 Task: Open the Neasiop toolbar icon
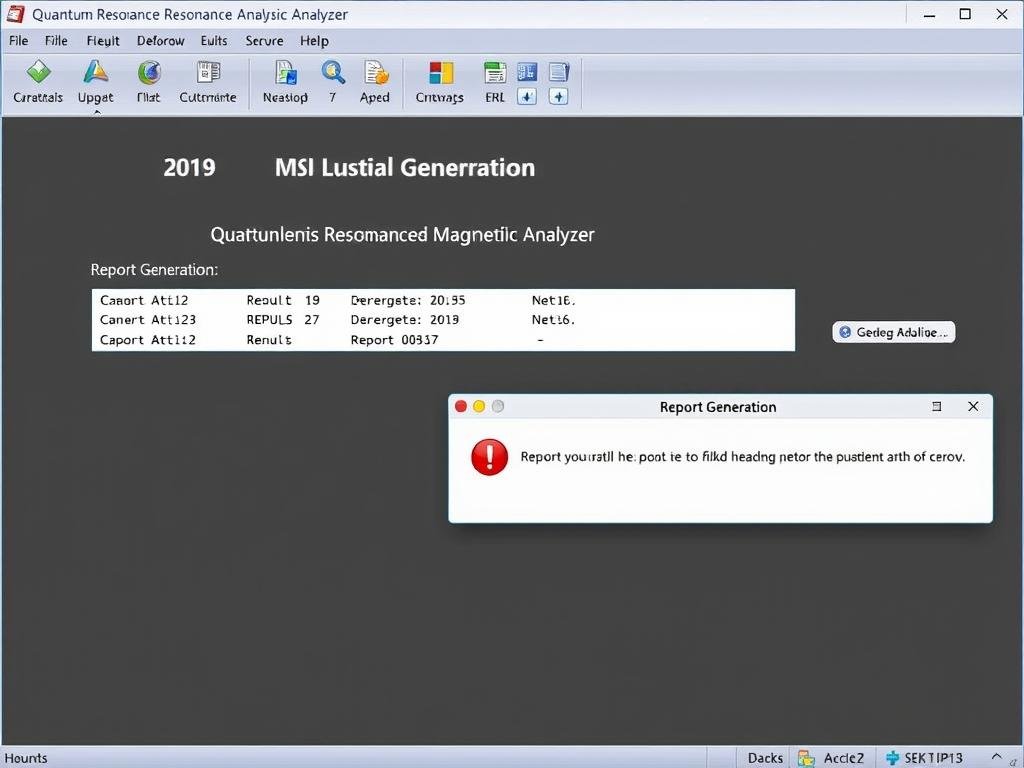[x=285, y=73]
